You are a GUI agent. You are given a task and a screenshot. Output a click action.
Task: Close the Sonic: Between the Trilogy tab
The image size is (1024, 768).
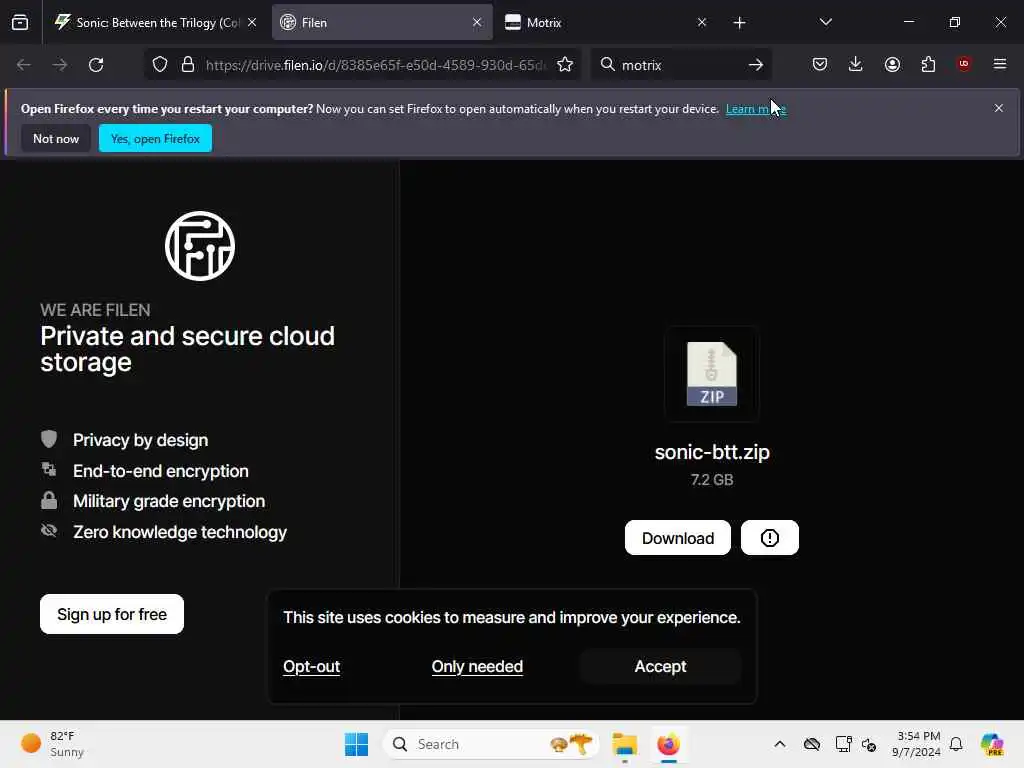[x=252, y=22]
